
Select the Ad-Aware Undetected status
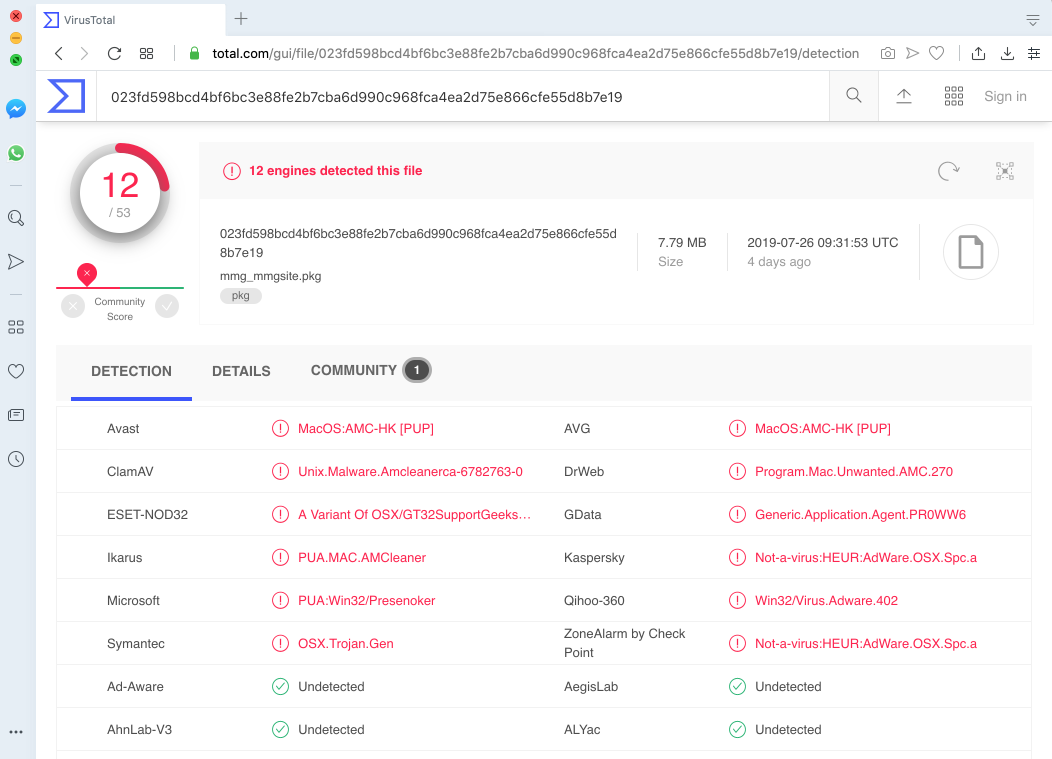[x=331, y=686]
